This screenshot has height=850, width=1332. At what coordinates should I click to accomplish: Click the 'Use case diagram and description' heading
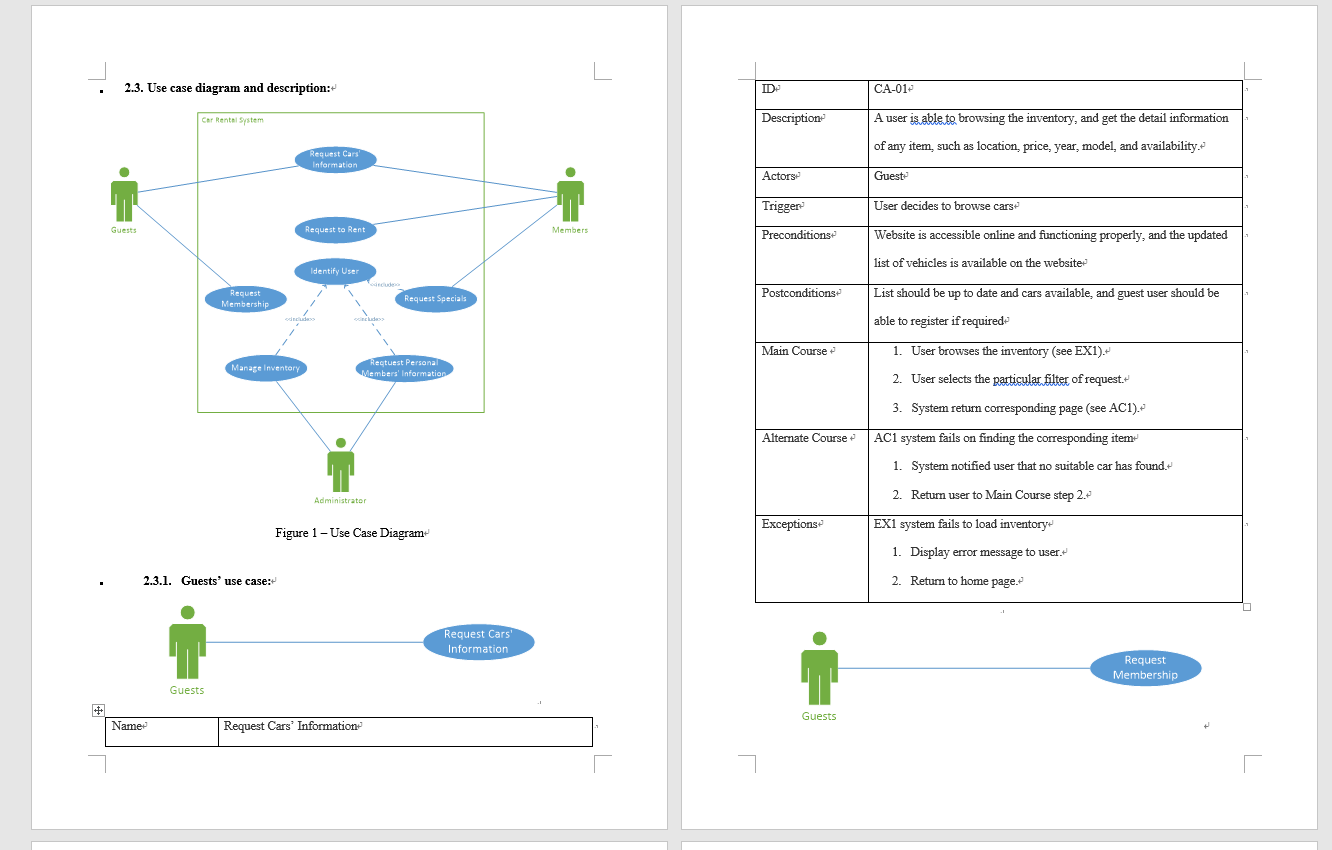[227, 88]
